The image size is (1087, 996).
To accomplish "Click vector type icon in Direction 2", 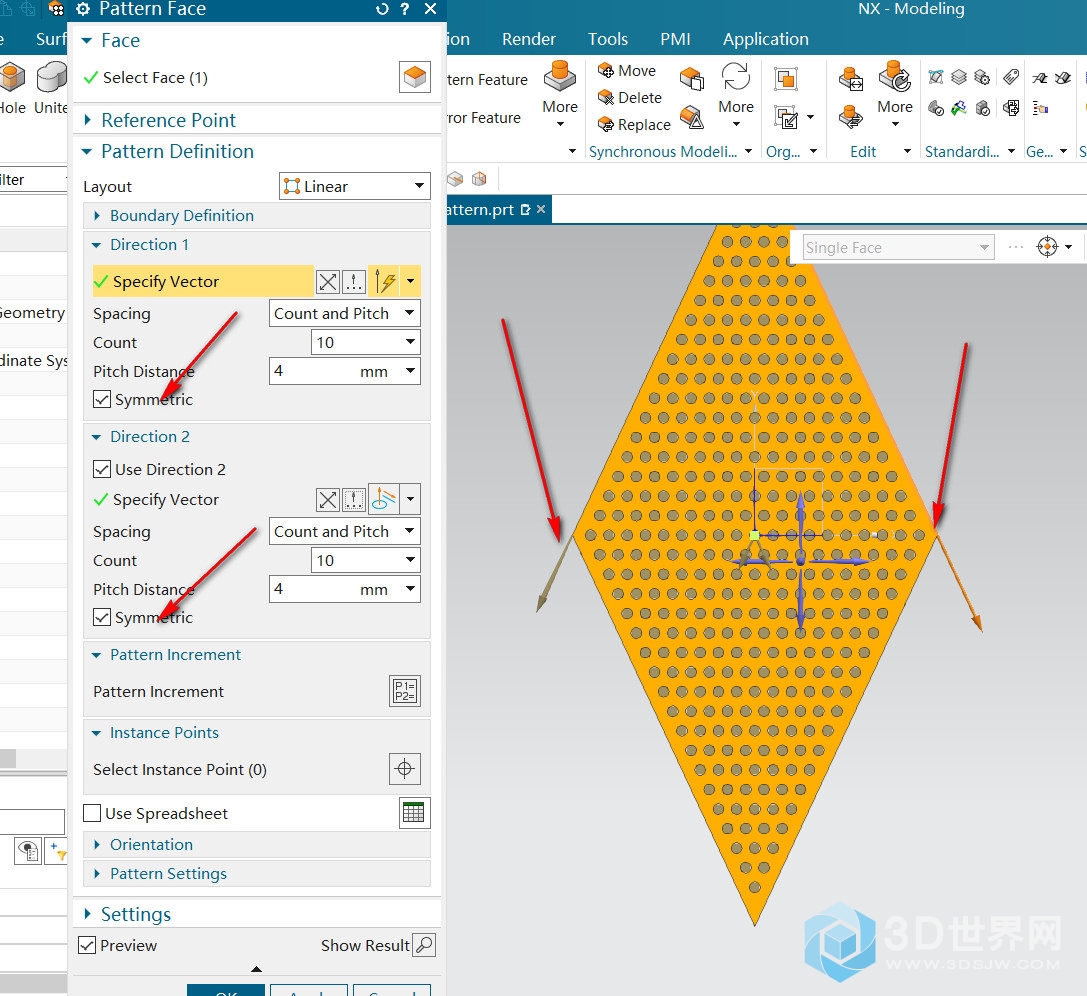I will [x=385, y=499].
